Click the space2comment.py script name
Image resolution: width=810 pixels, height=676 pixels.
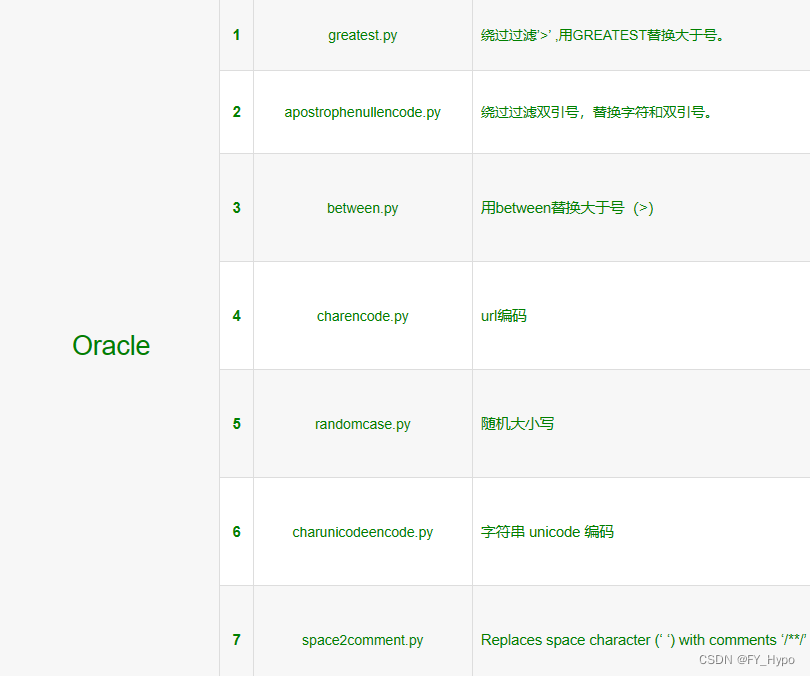pos(363,640)
